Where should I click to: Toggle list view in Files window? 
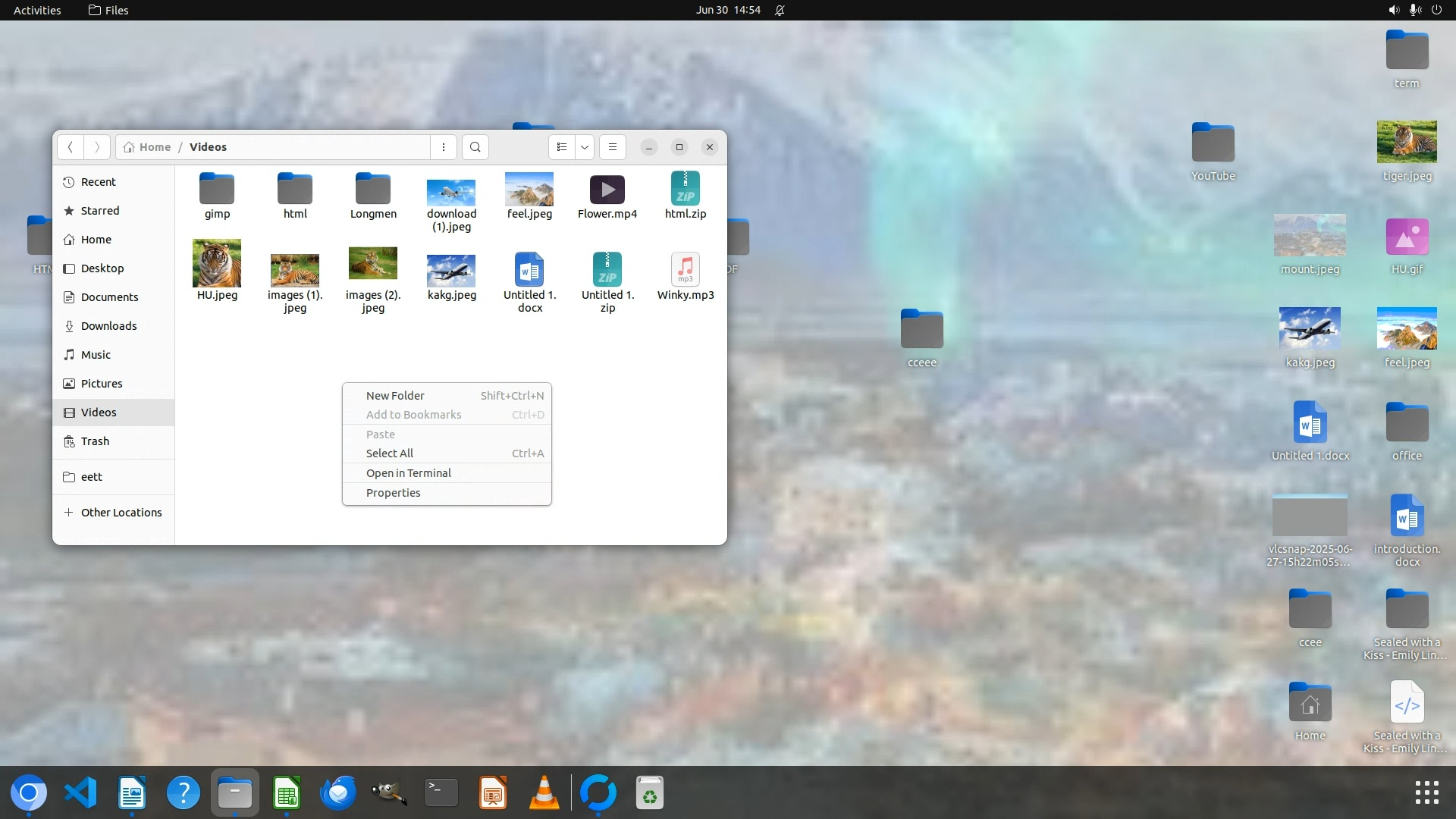(562, 147)
